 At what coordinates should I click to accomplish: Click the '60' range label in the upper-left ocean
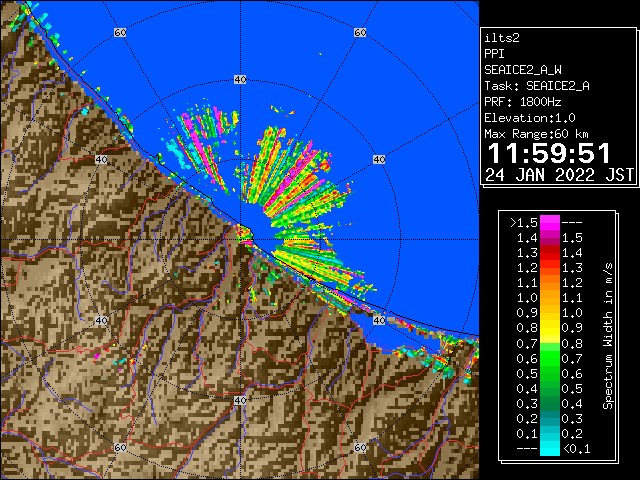[120, 32]
